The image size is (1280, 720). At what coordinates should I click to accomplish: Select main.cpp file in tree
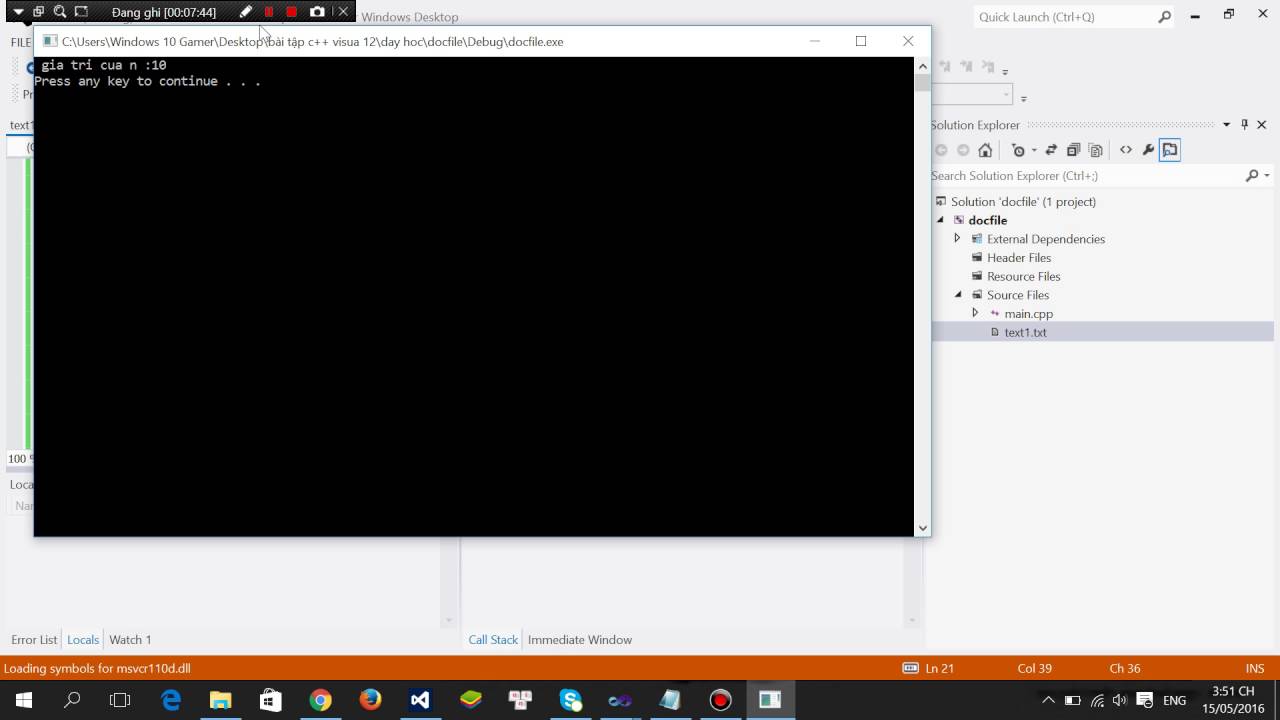1028,313
